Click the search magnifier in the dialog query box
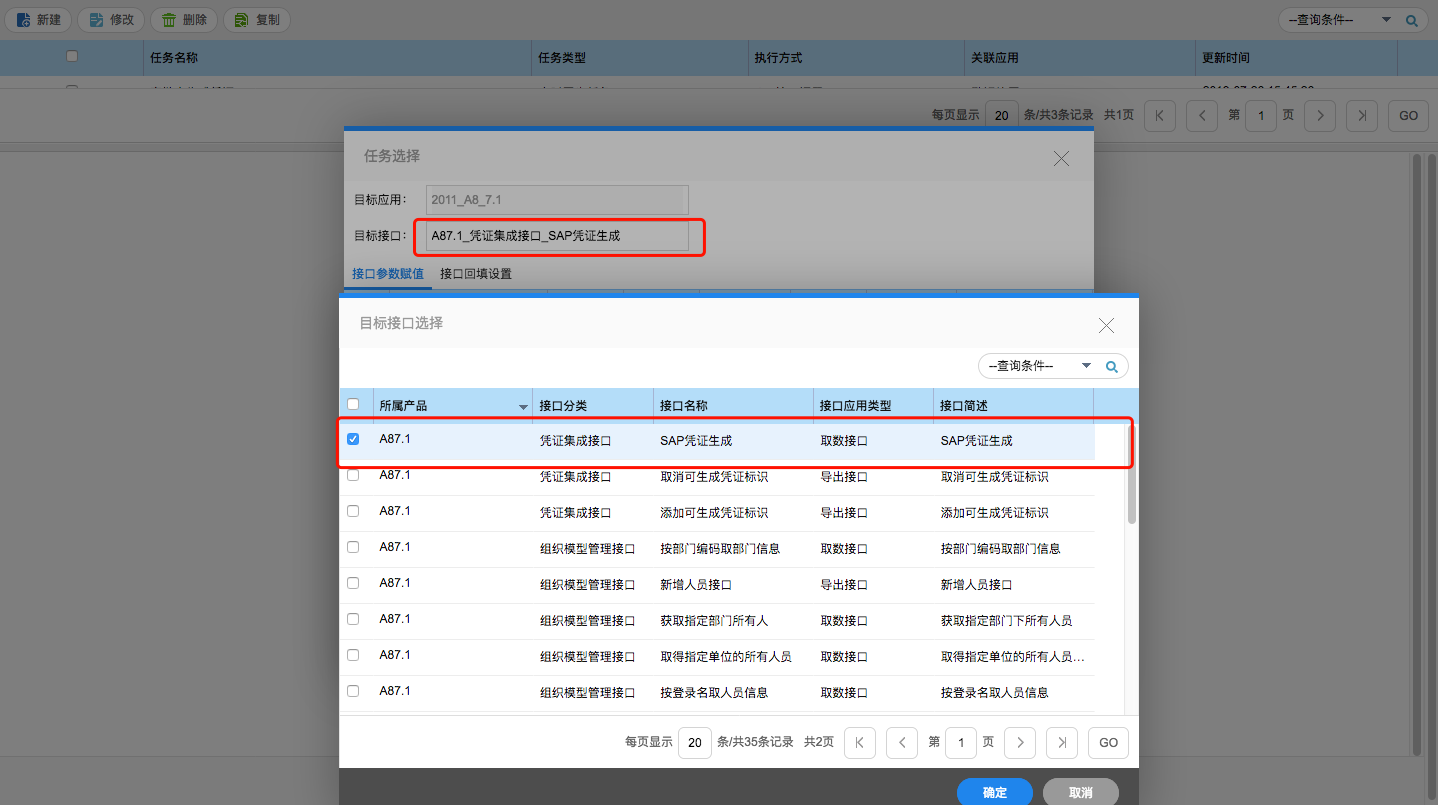The image size is (1438, 805). [1111, 367]
